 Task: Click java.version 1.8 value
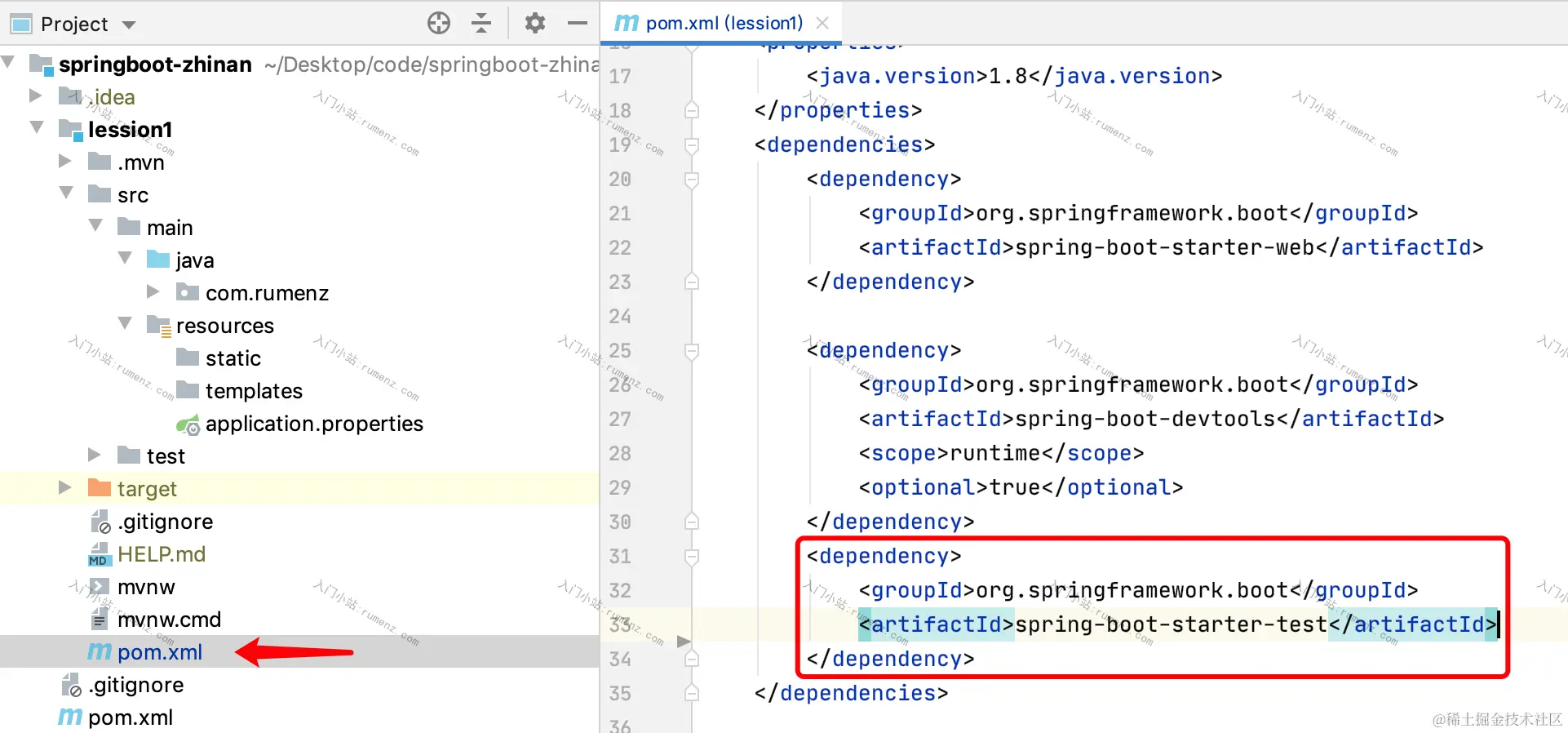tap(1008, 76)
